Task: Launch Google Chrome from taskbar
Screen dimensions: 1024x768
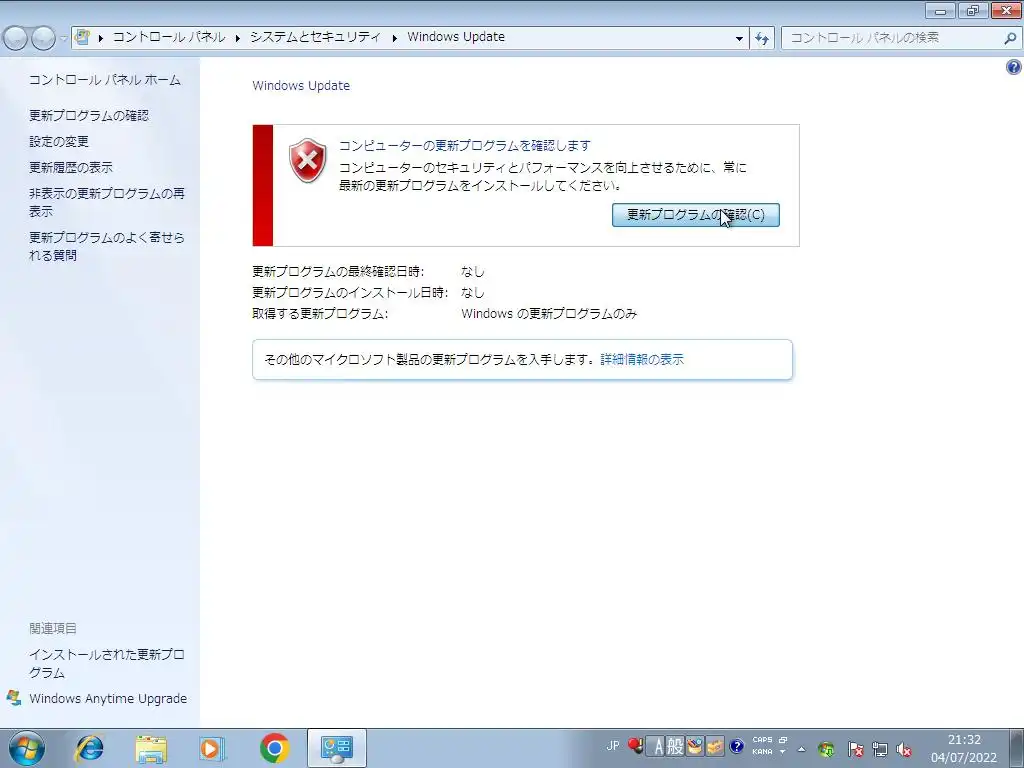Action: click(274, 748)
